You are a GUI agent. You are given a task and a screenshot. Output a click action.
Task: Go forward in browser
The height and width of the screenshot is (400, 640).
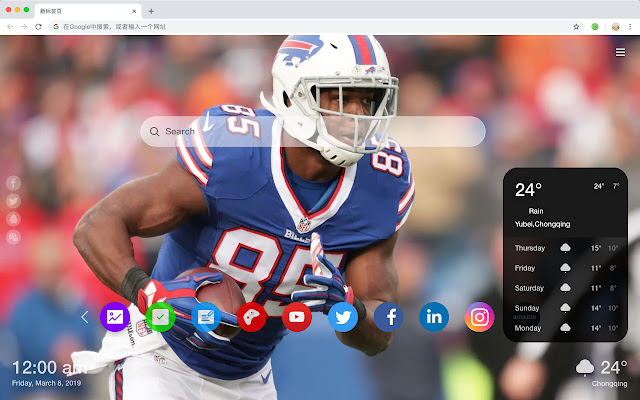tap(24, 27)
